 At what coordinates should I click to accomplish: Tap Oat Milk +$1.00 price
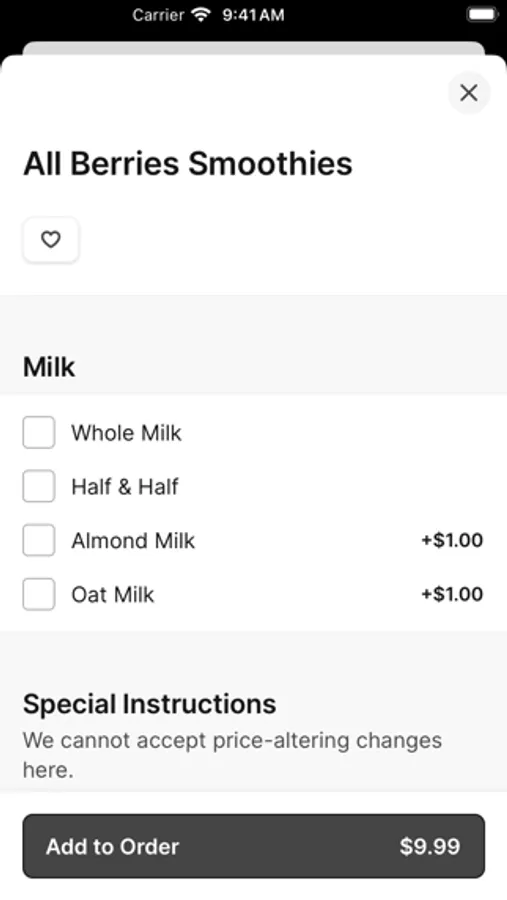(452, 594)
